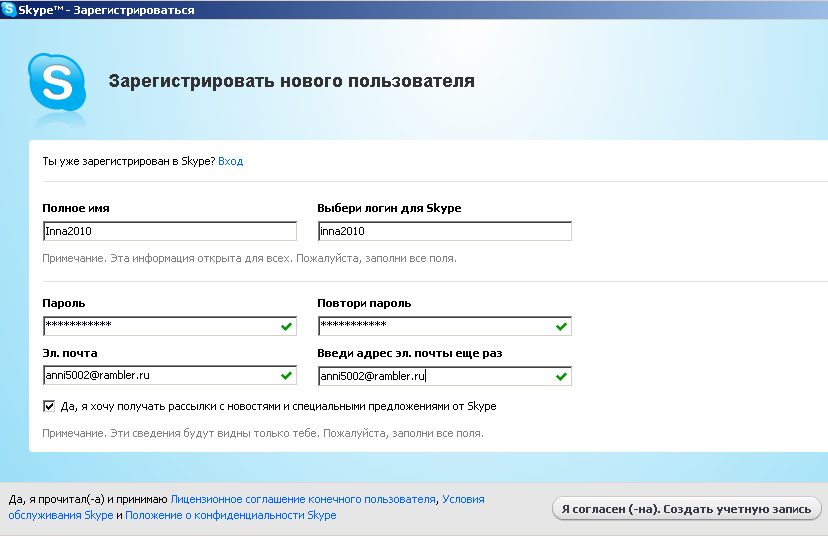
Task: Open the Положение о конфиденциальности Skype link
Action: click(230, 515)
